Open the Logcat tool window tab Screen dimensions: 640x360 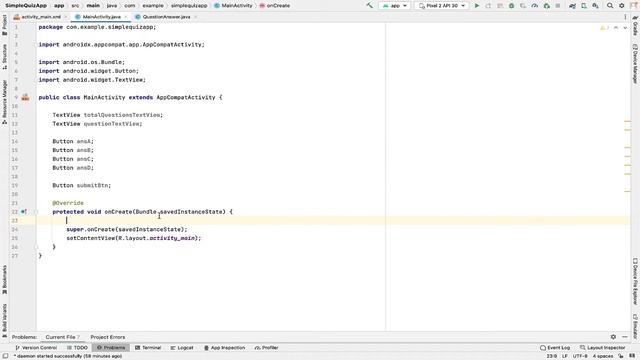[182, 348]
